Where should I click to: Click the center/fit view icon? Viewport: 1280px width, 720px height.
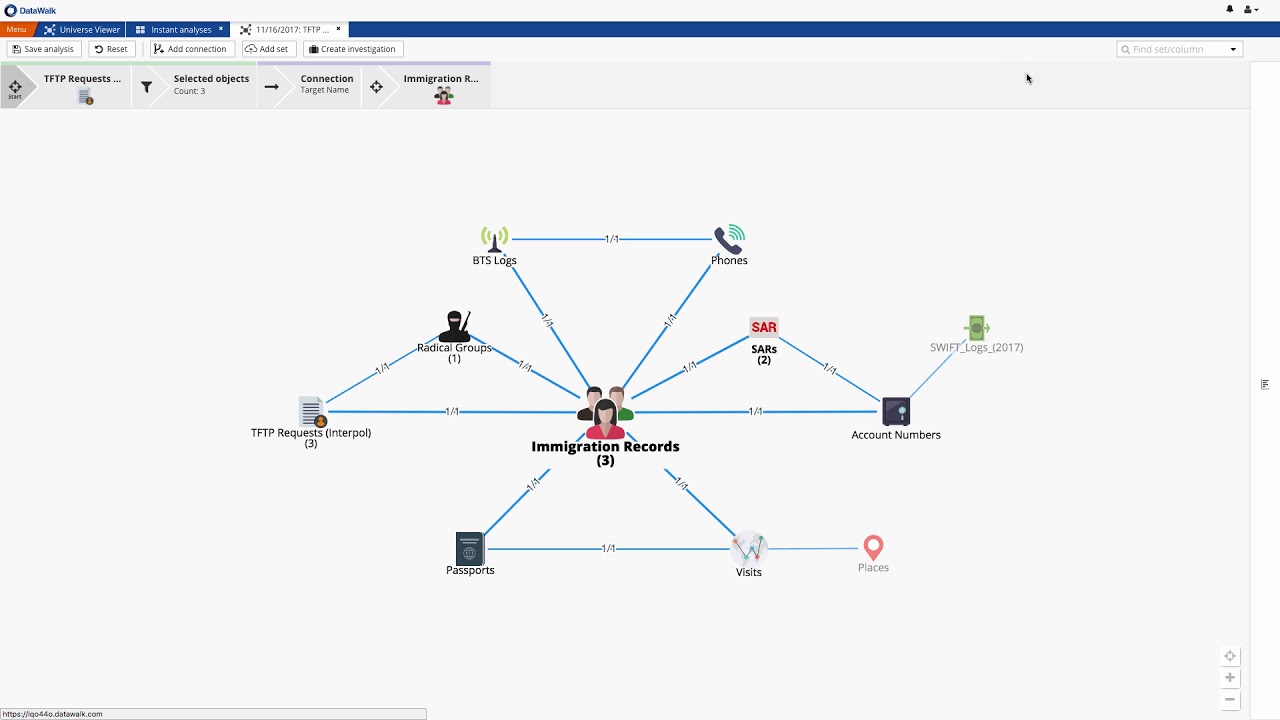[1230, 656]
